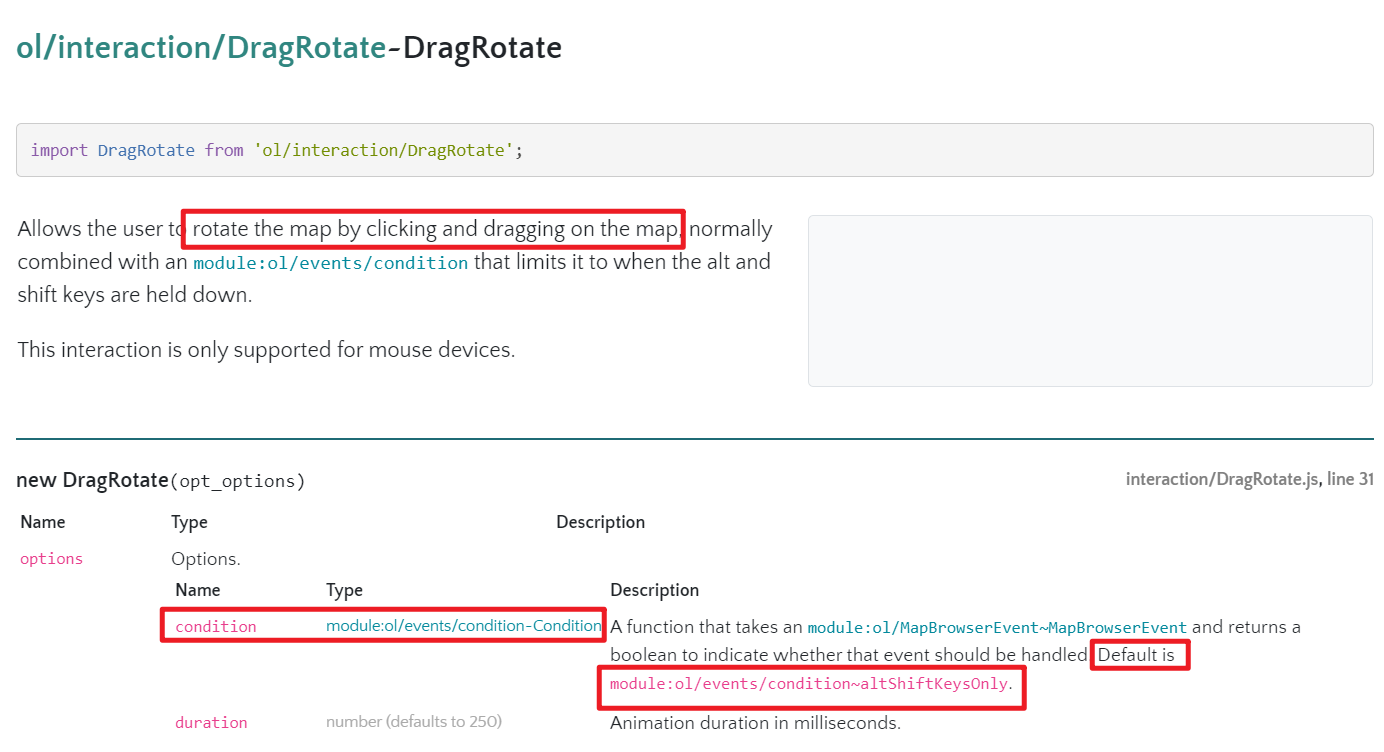
Task: Follow the module:ol/MapBrowserEvent~MapBrowserEvent link
Action: 996,628
